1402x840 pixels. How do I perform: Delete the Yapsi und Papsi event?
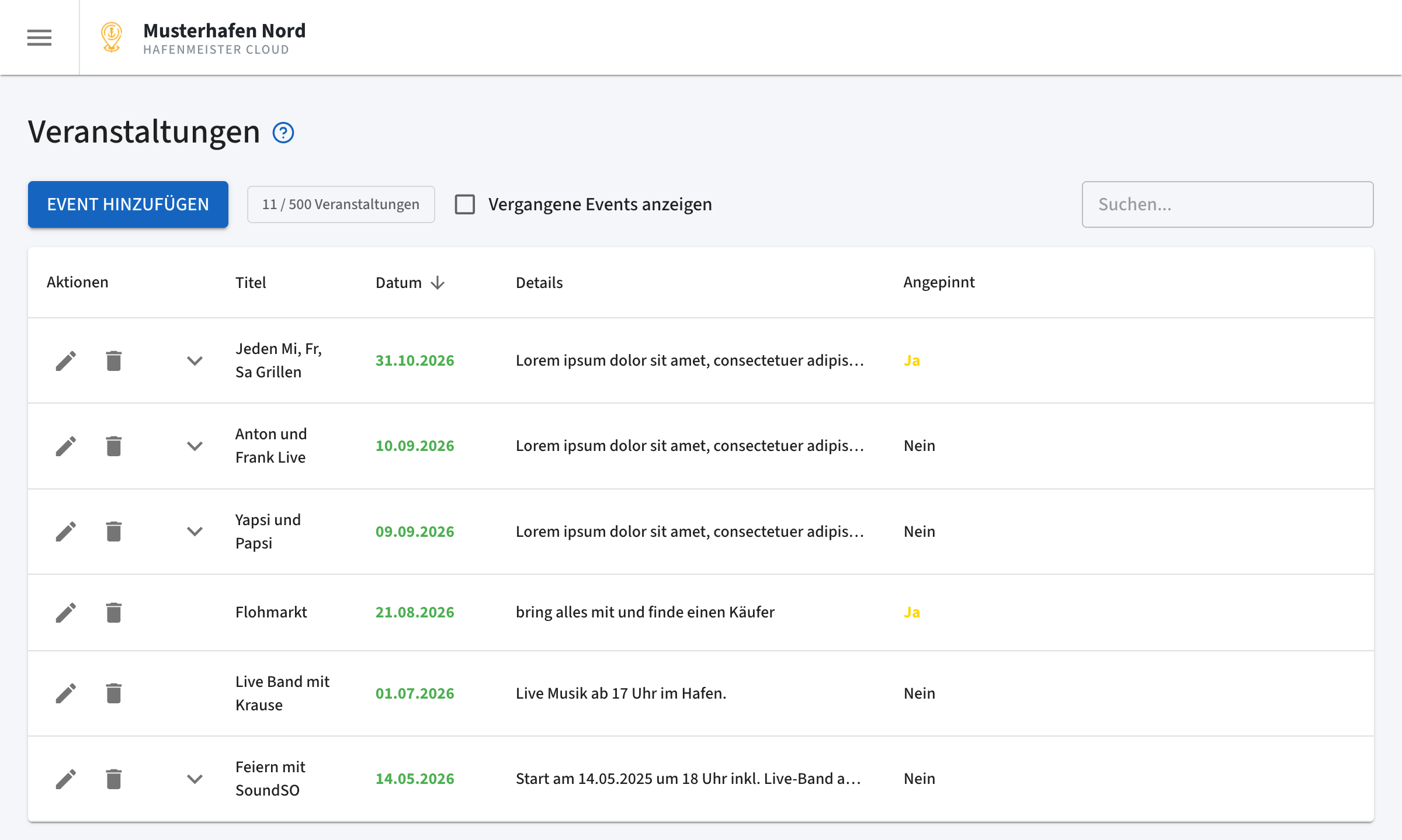(113, 531)
